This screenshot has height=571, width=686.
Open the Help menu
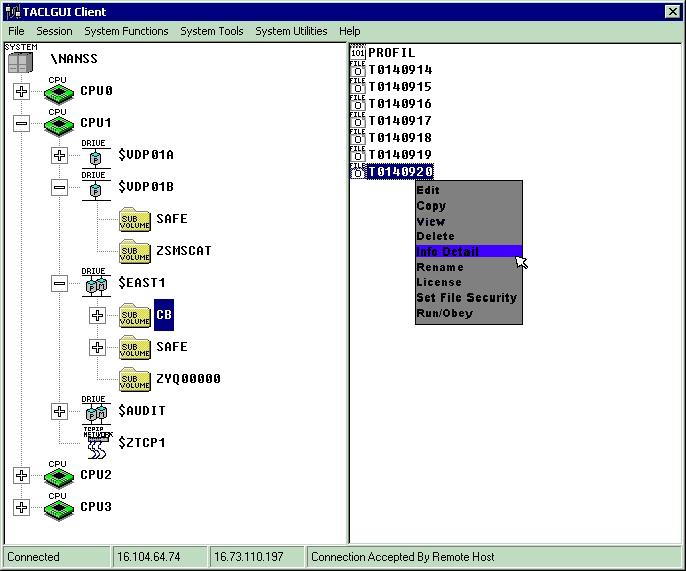(350, 31)
